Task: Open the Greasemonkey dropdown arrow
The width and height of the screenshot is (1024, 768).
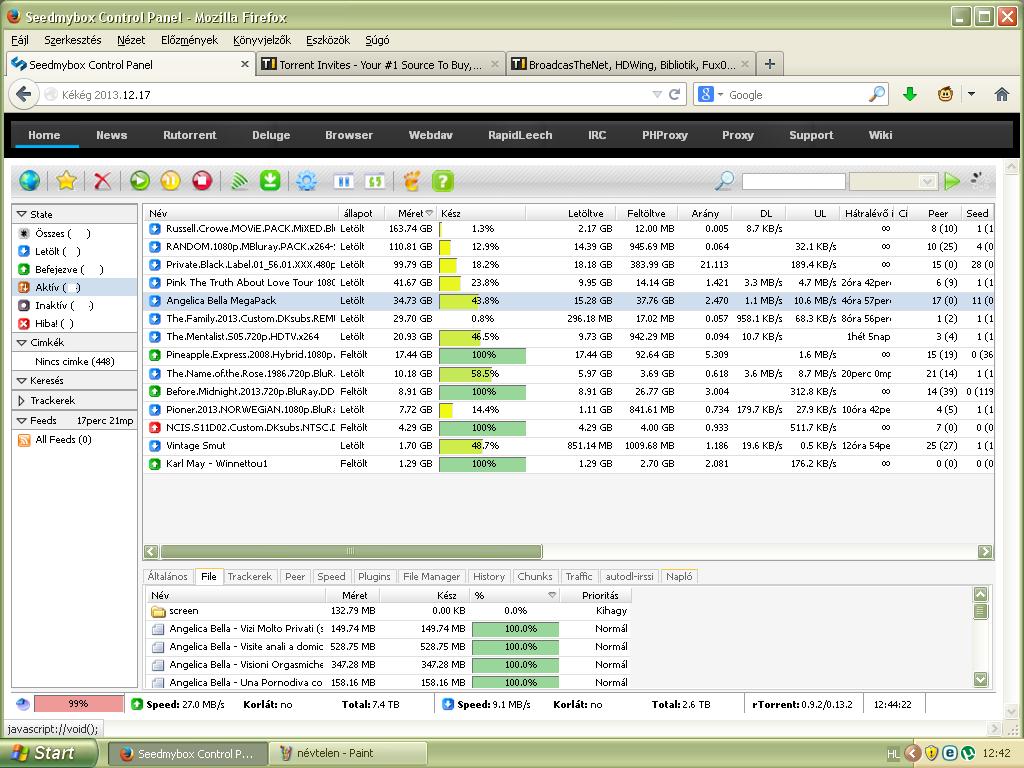Action: [x=971, y=95]
